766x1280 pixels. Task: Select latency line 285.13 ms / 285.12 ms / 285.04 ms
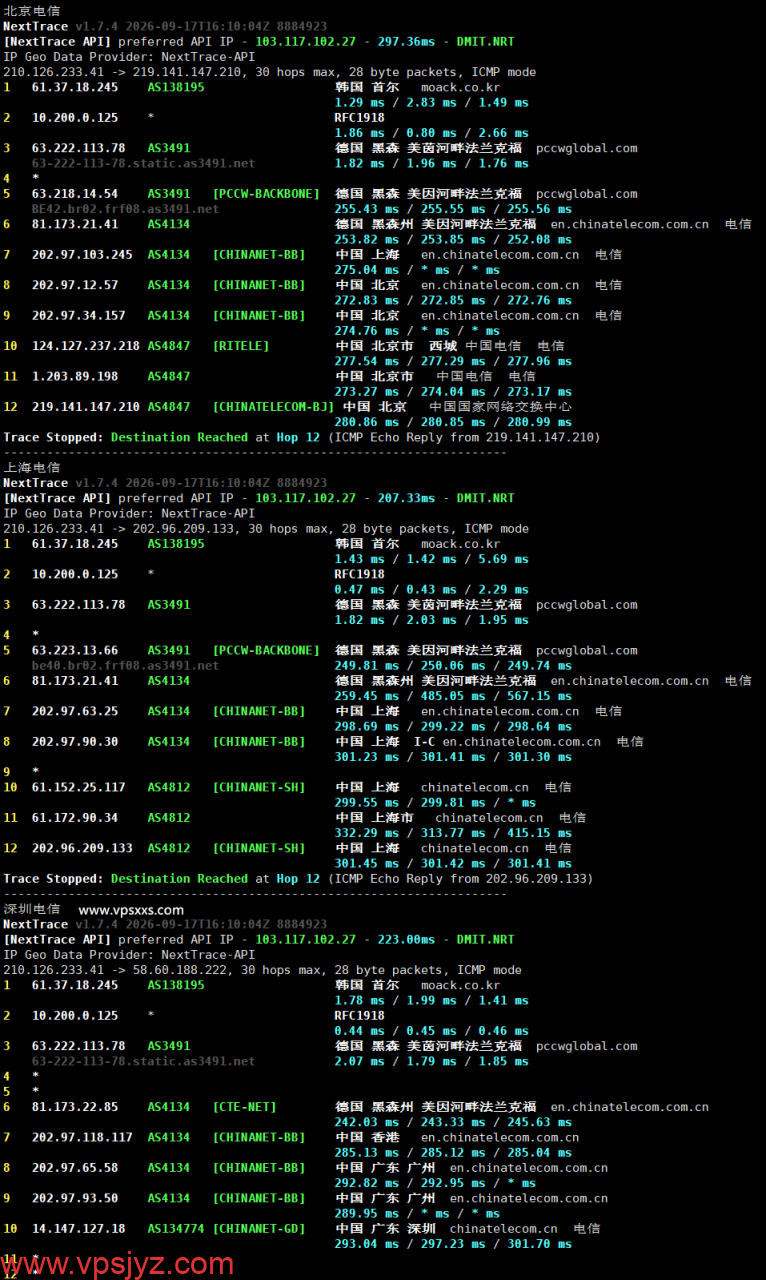tap(453, 1152)
